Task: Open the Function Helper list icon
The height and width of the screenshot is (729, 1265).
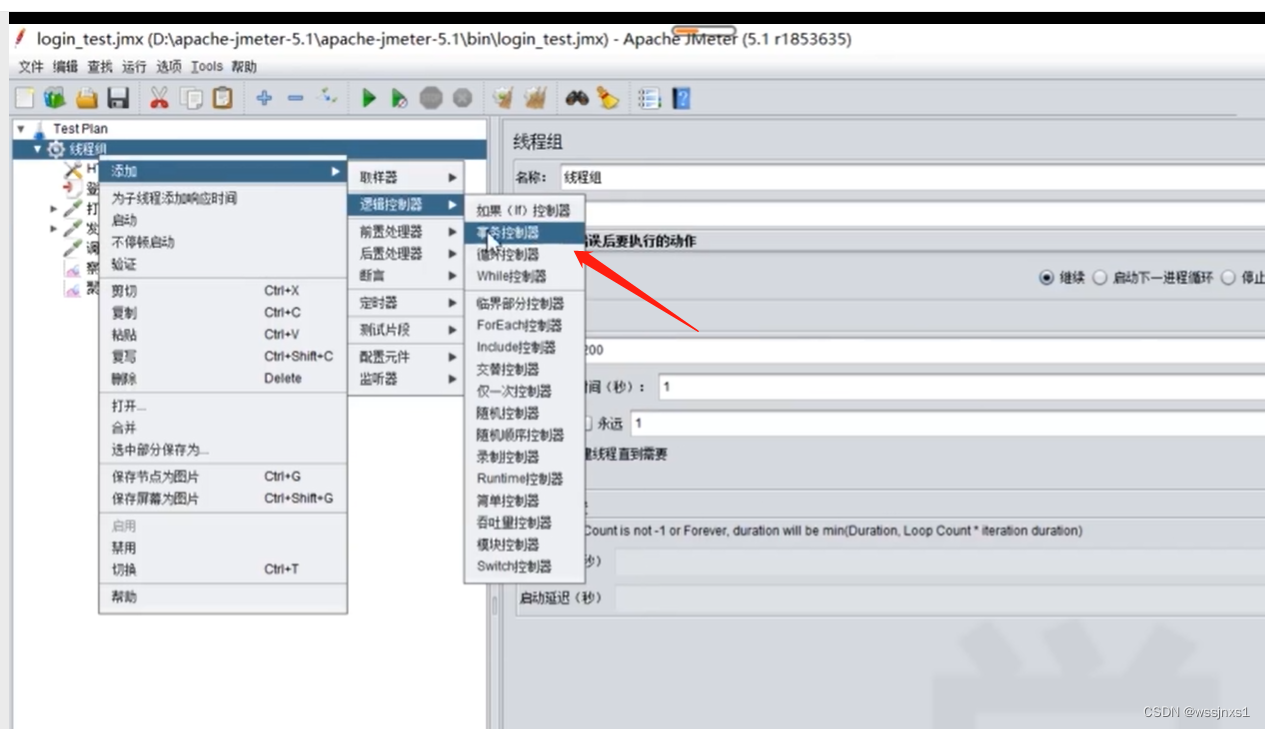Action: 650,98
